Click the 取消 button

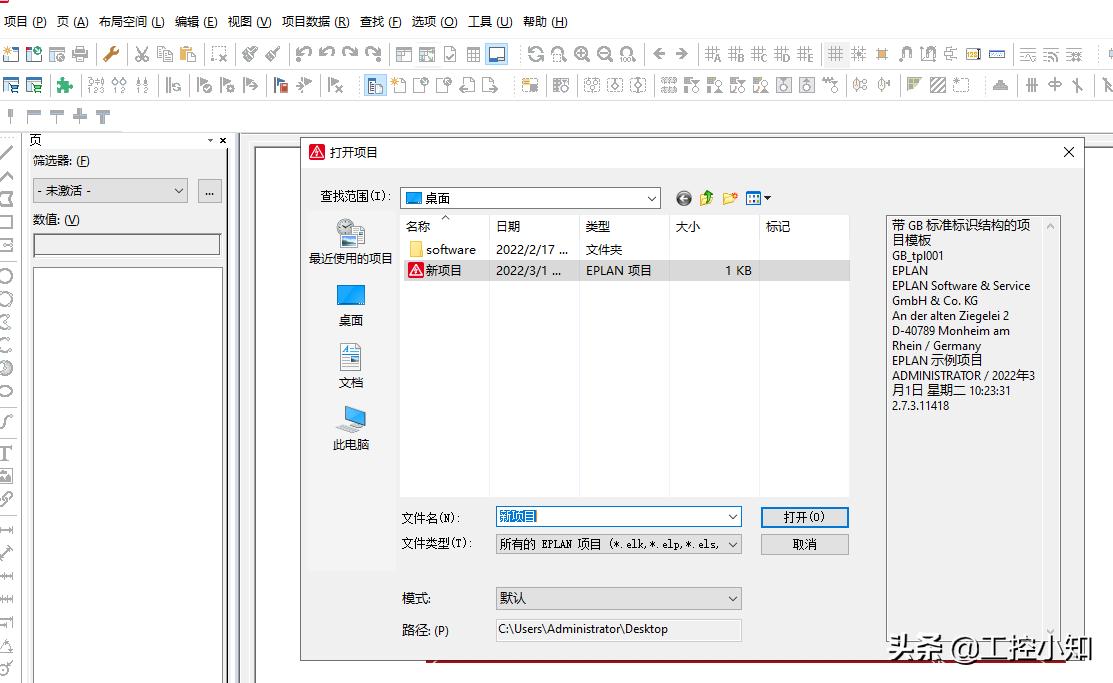point(804,544)
